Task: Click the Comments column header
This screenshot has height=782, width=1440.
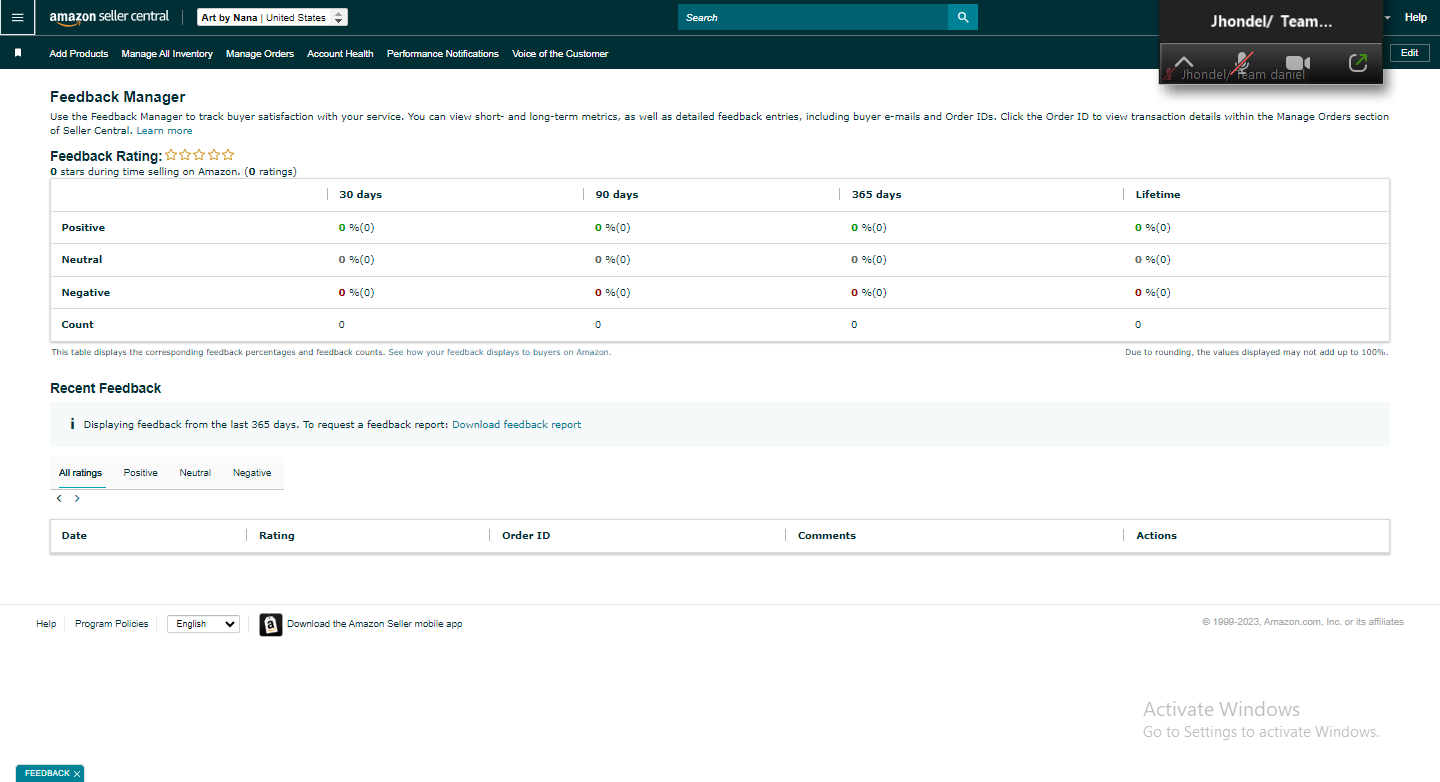Action: [x=827, y=536]
